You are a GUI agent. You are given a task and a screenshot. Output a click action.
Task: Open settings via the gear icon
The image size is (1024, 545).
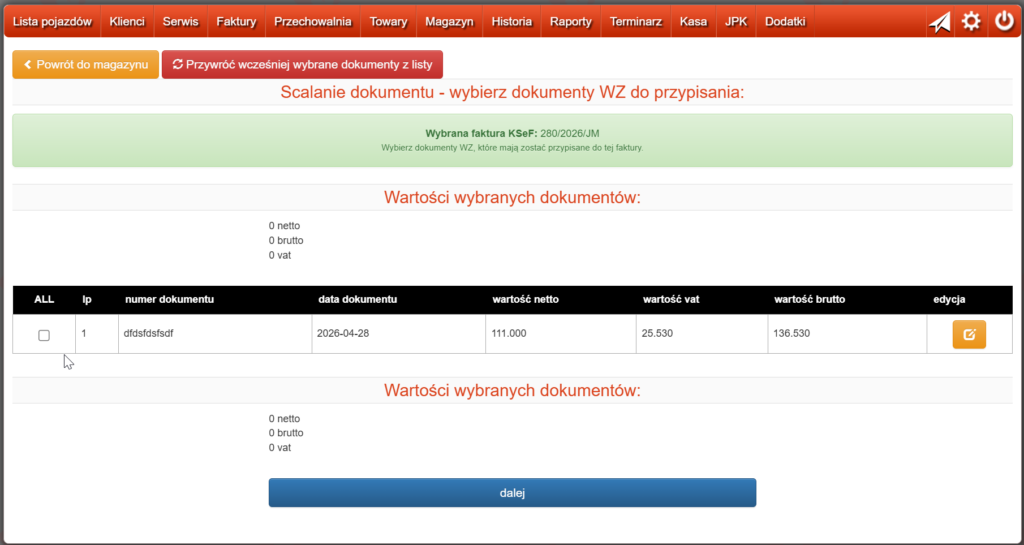point(971,22)
